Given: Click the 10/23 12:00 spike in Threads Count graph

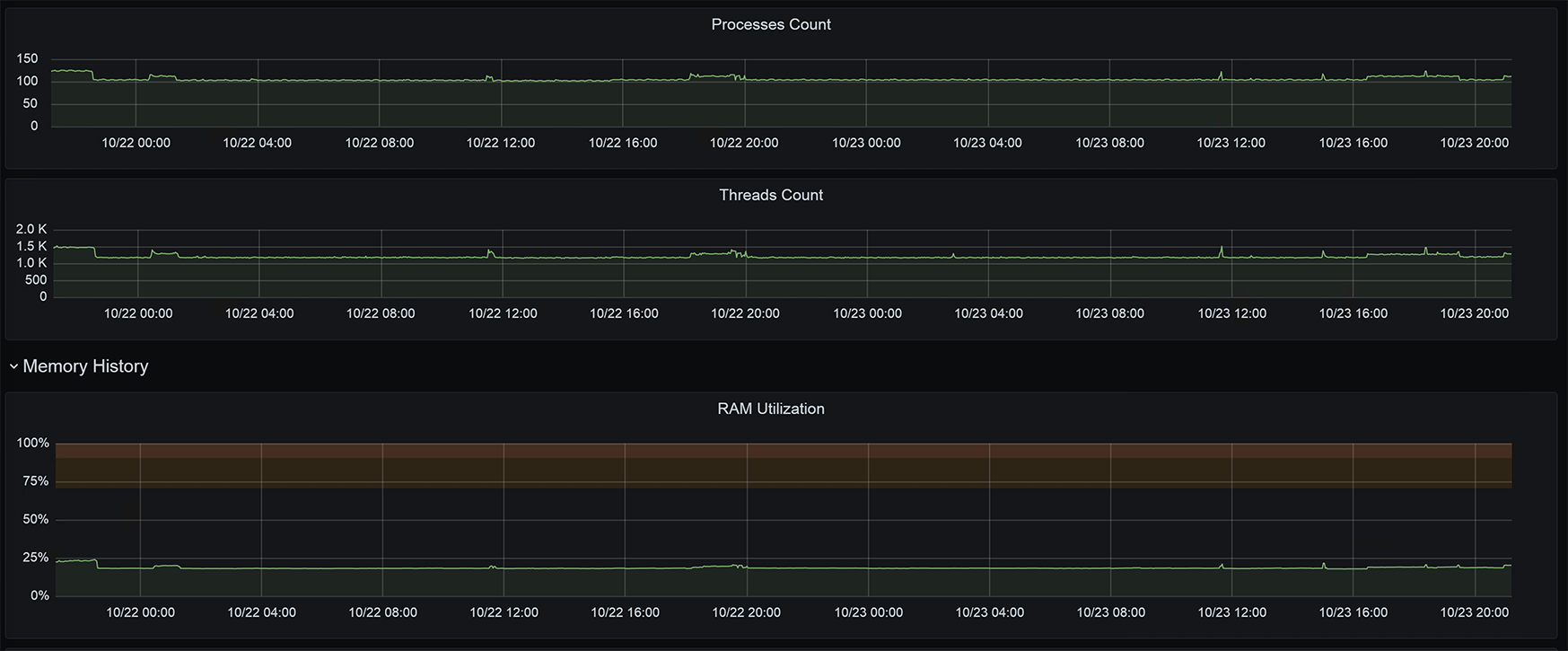Looking at the screenshot, I should tap(1222, 249).
